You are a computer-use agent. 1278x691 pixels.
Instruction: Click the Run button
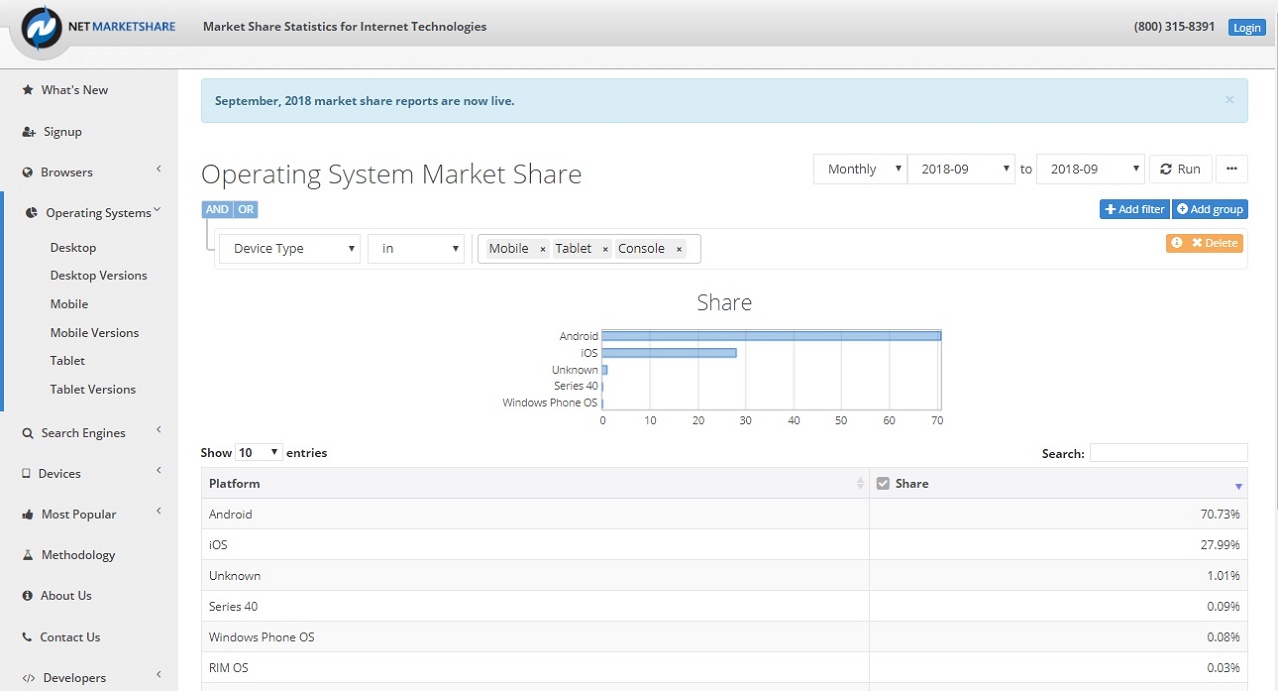point(1180,169)
